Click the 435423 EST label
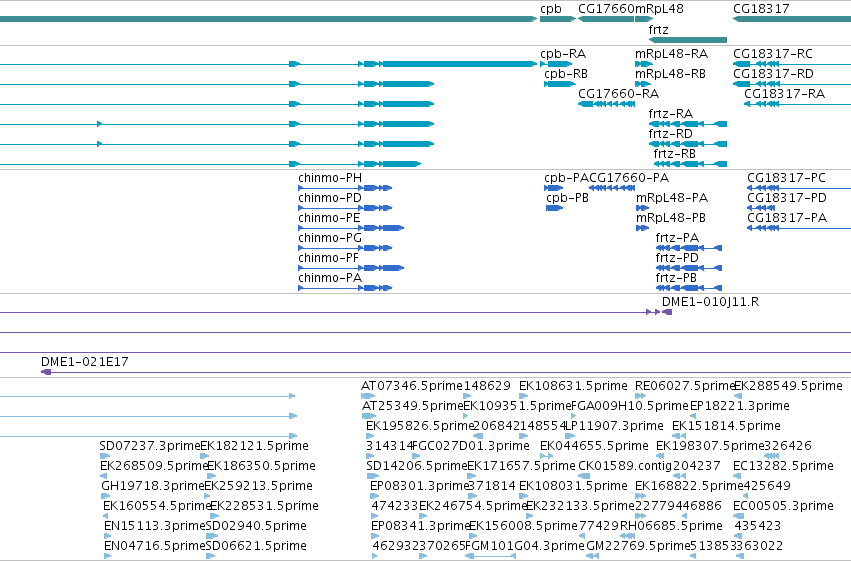The width and height of the screenshot is (851, 561). (758, 526)
